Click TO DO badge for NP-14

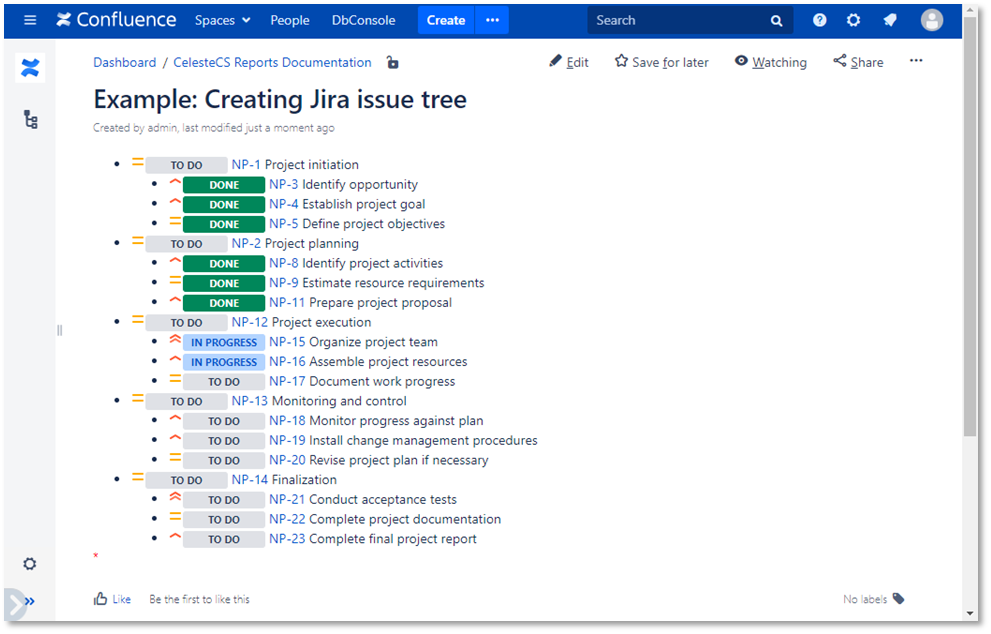186,480
